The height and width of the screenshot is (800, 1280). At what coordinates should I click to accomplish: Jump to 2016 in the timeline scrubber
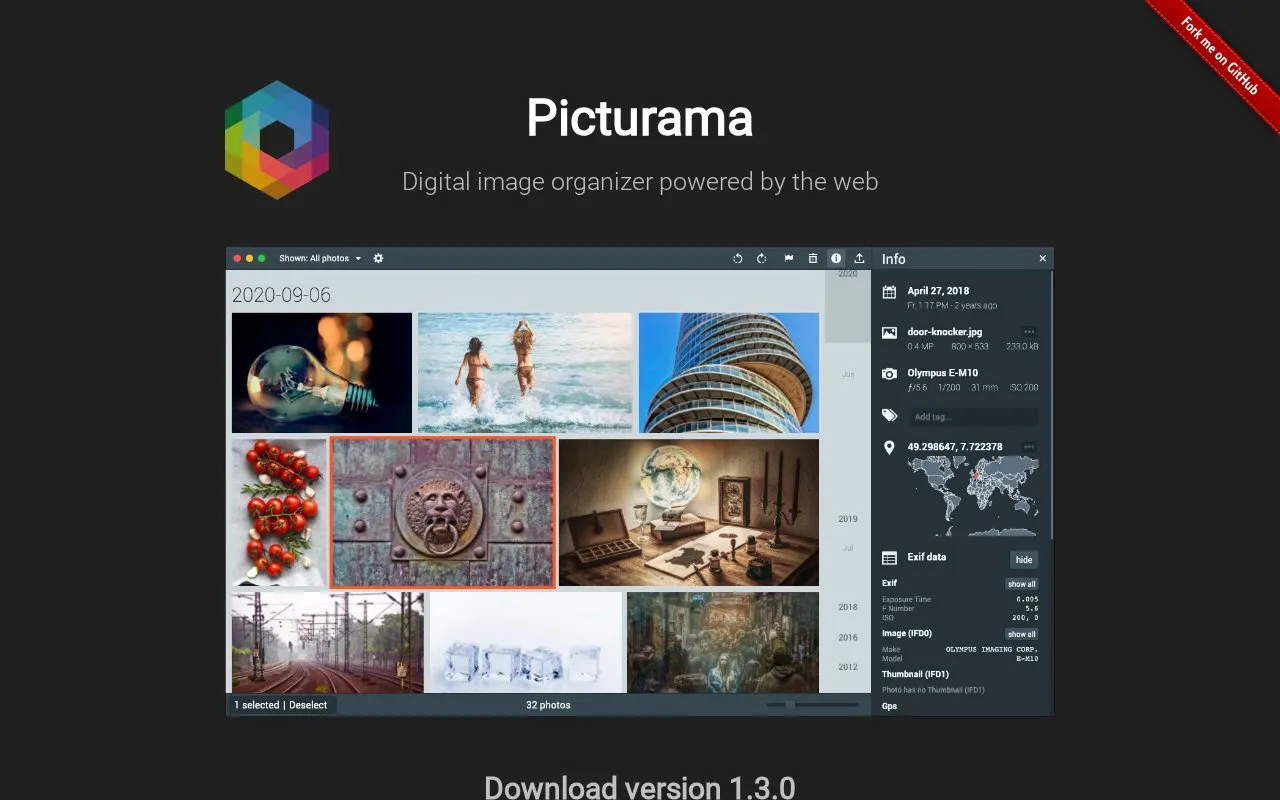click(848, 637)
